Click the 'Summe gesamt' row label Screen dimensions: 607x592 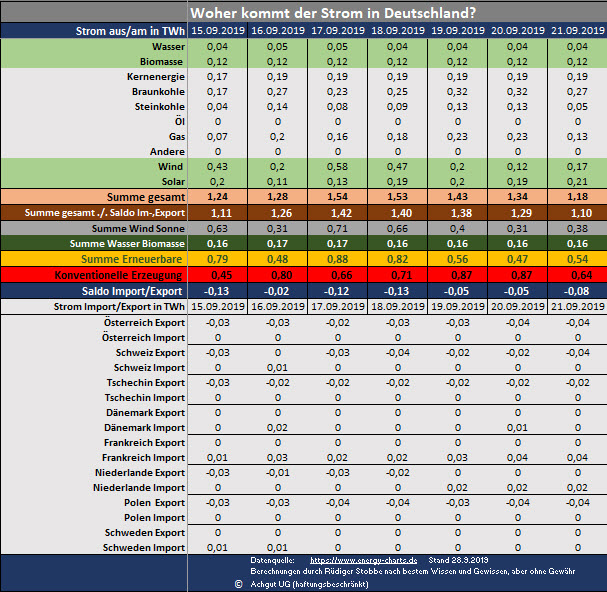coord(145,197)
